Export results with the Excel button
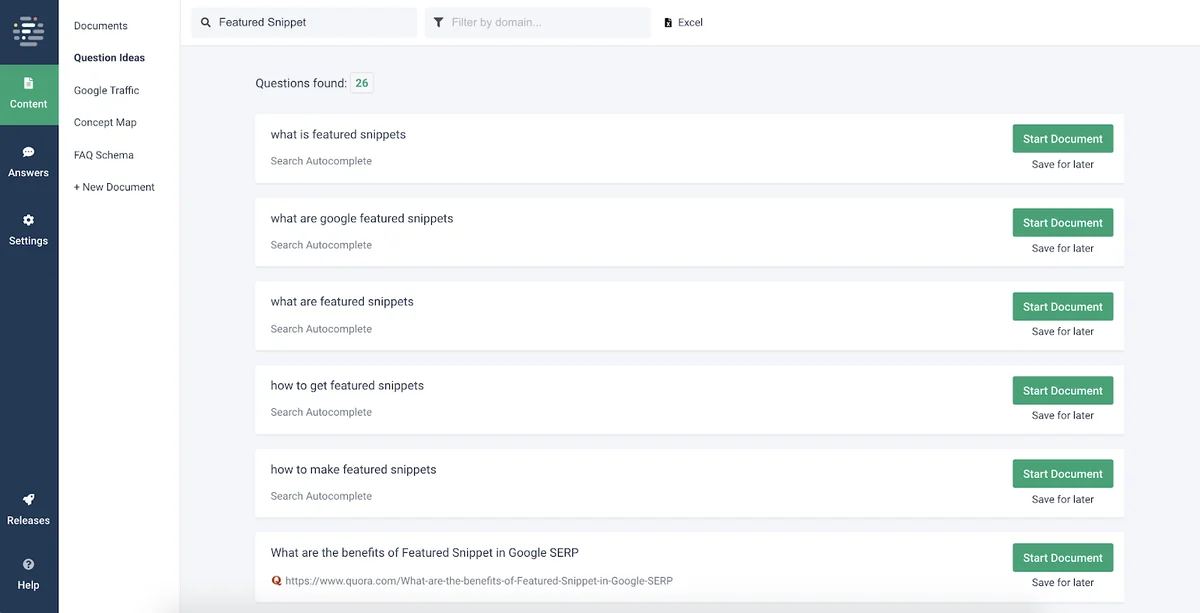 pos(684,22)
